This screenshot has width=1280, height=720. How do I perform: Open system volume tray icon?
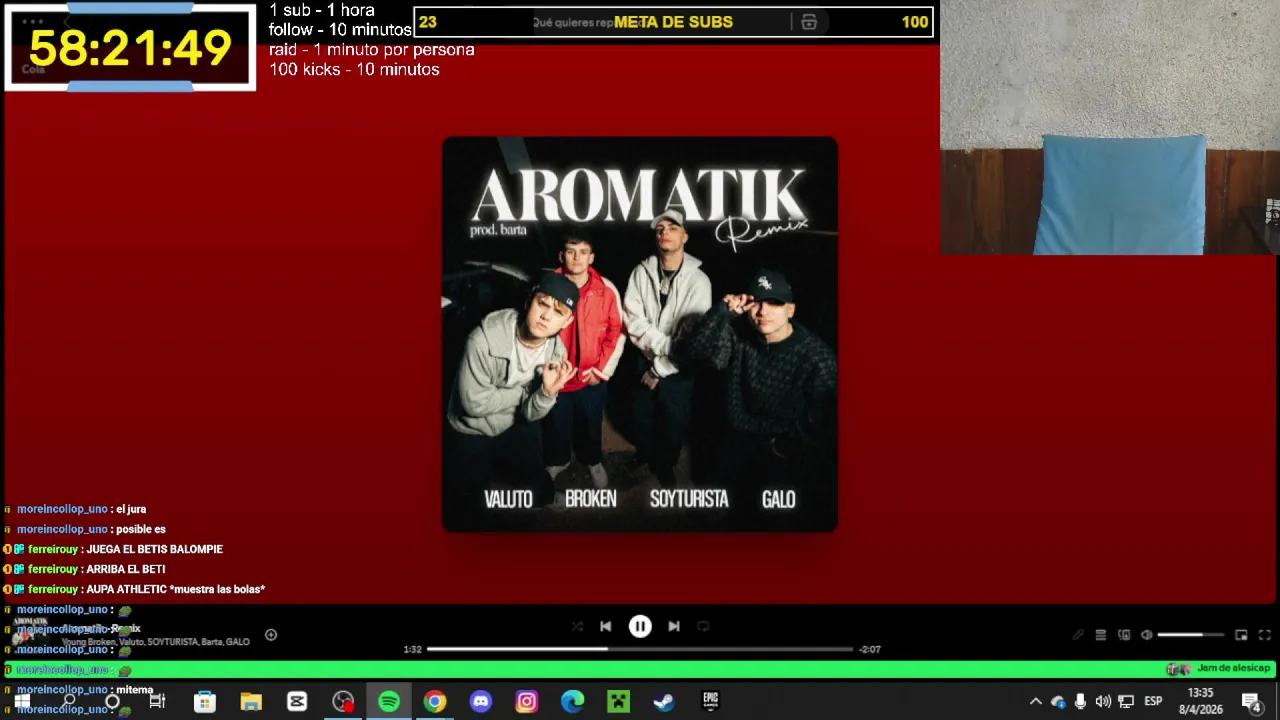(1103, 701)
